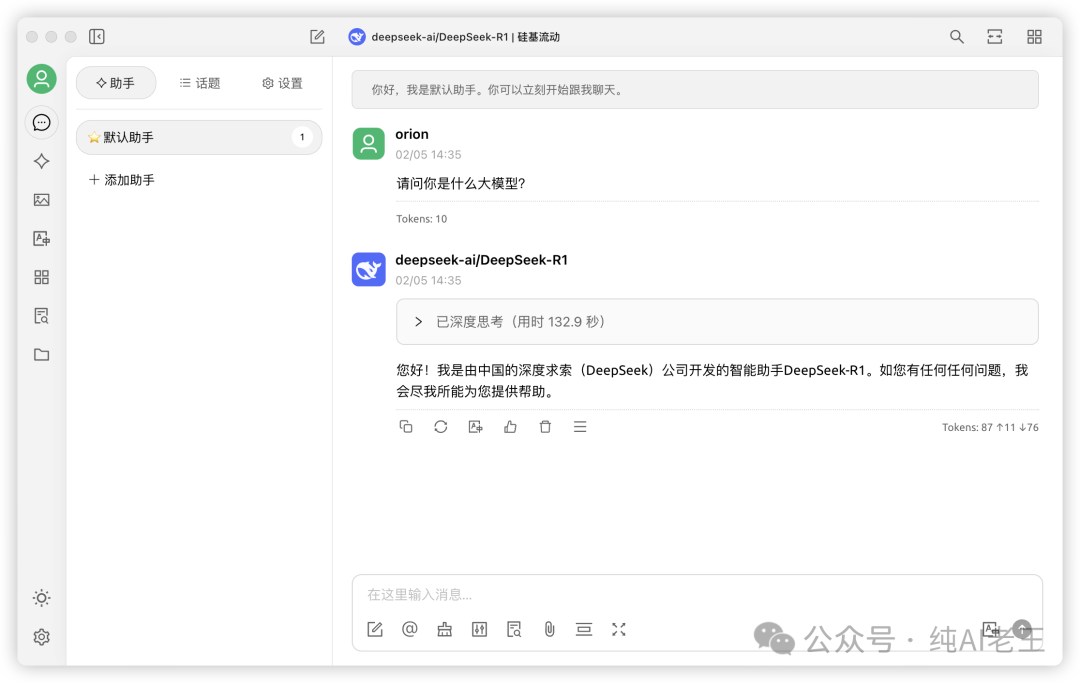Image resolution: width=1080 pixels, height=683 pixels.
Task: Open more options menu under reply
Action: (580, 427)
